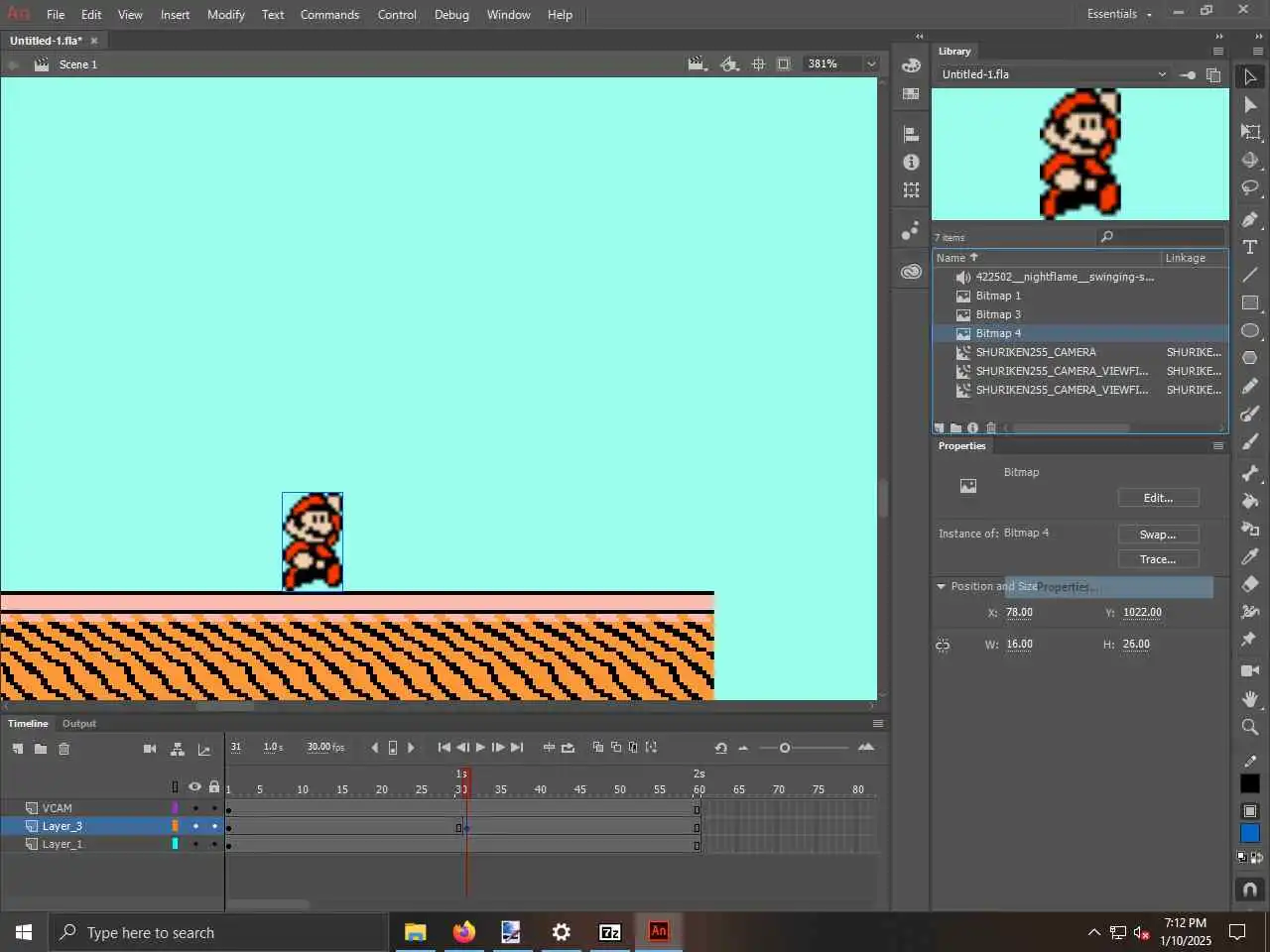Image resolution: width=1270 pixels, height=952 pixels.
Task: Open the Timeline panel options menu
Action: click(x=877, y=724)
